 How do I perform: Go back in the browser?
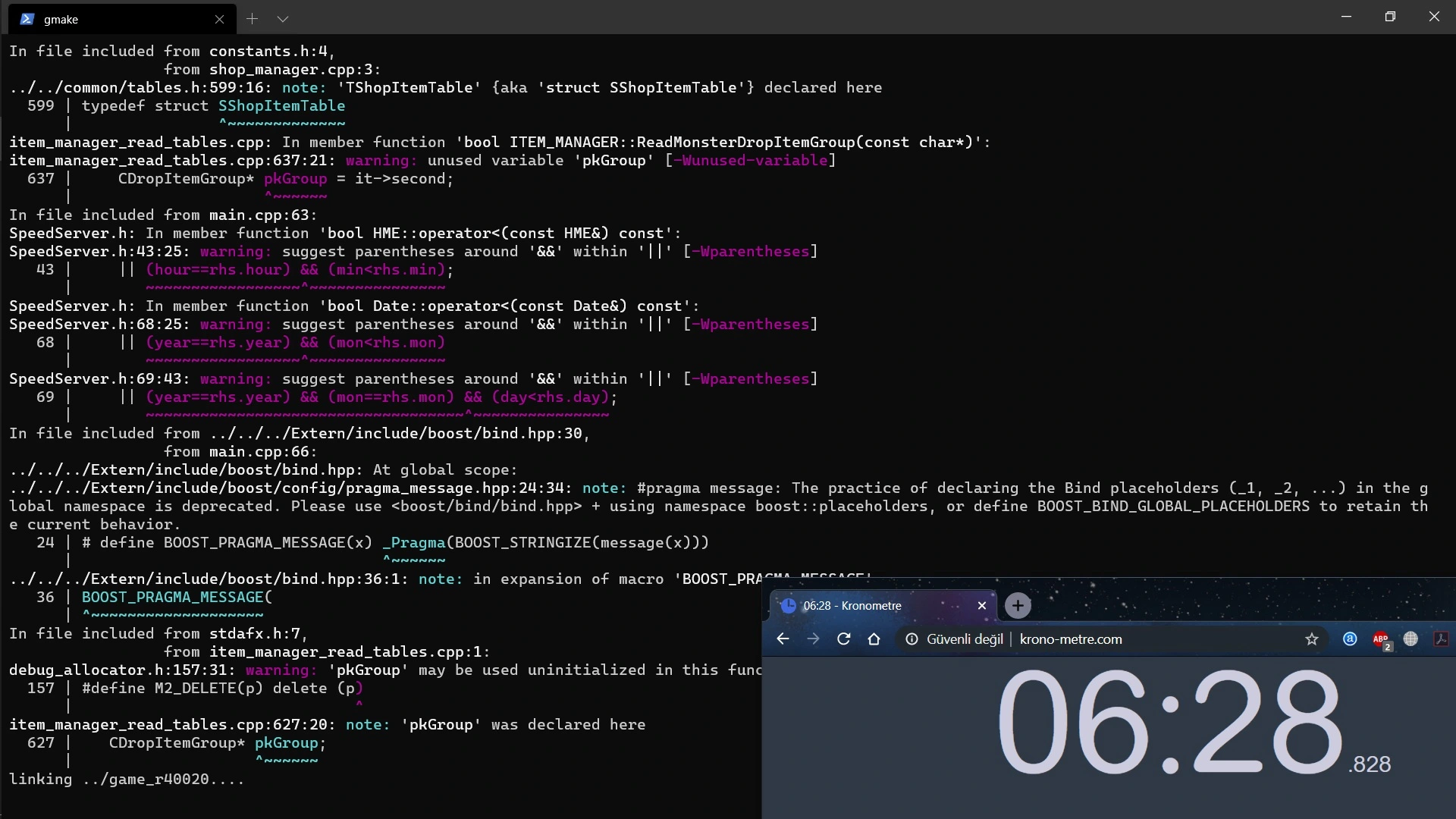[x=783, y=639]
